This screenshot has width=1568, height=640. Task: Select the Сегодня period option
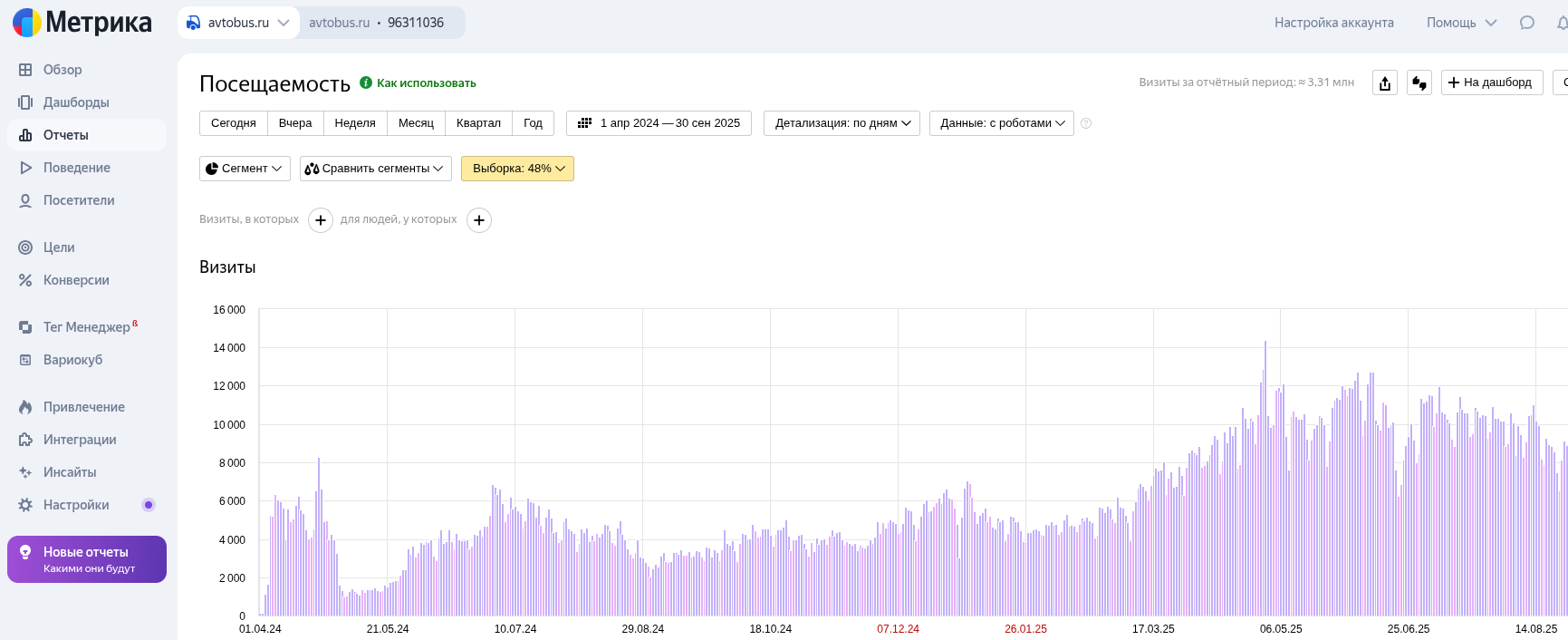[x=233, y=123]
